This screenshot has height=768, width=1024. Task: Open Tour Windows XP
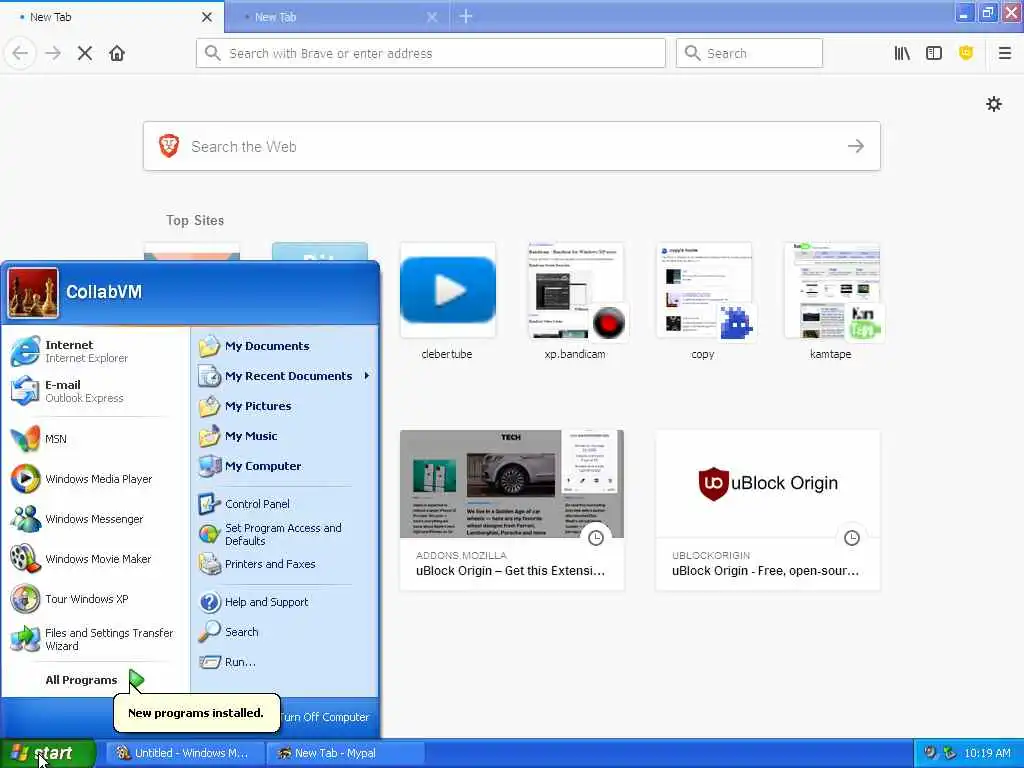(95, 599)
